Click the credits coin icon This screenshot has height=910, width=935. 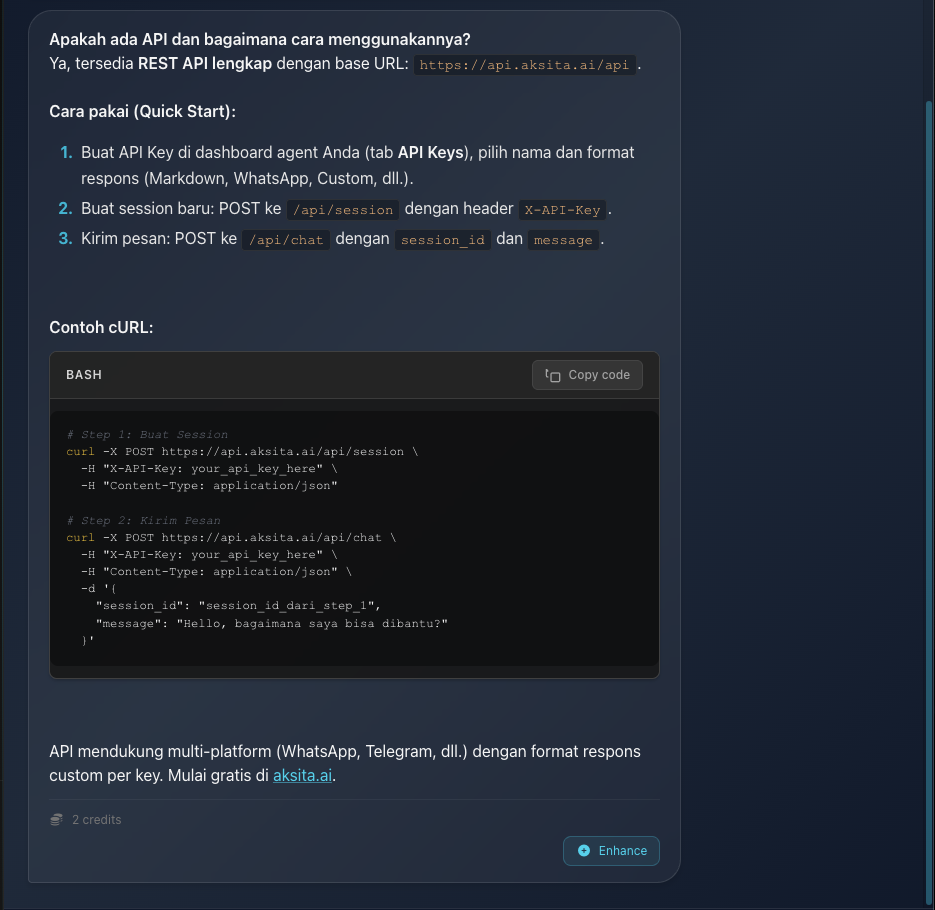(x=57, y=820)
